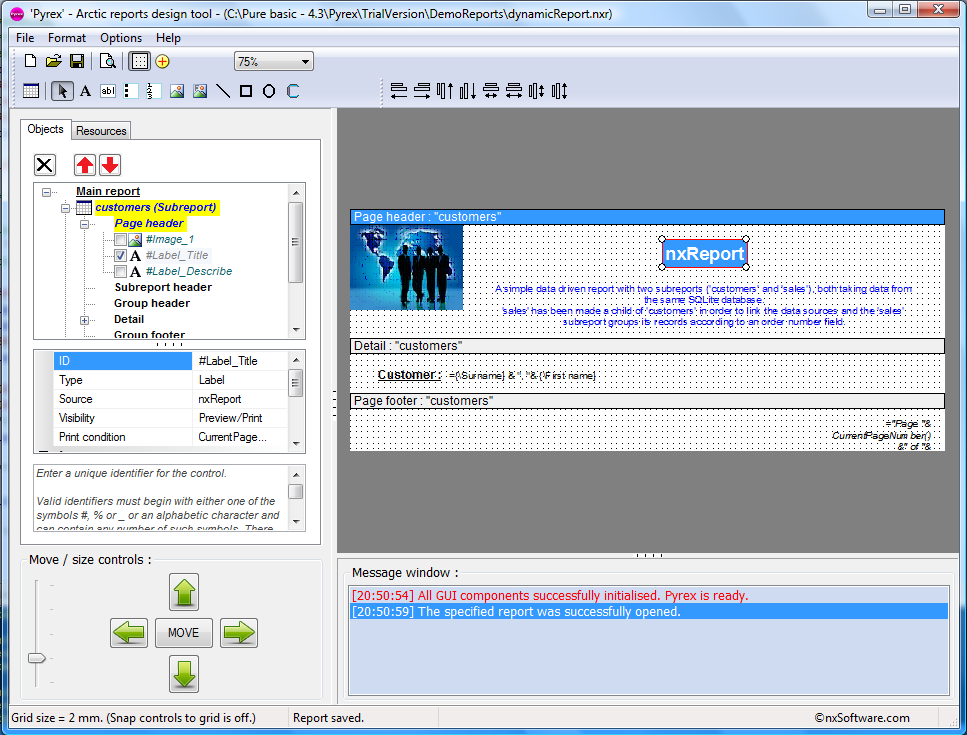Select the Line drawing tool

tap(223, 91)
